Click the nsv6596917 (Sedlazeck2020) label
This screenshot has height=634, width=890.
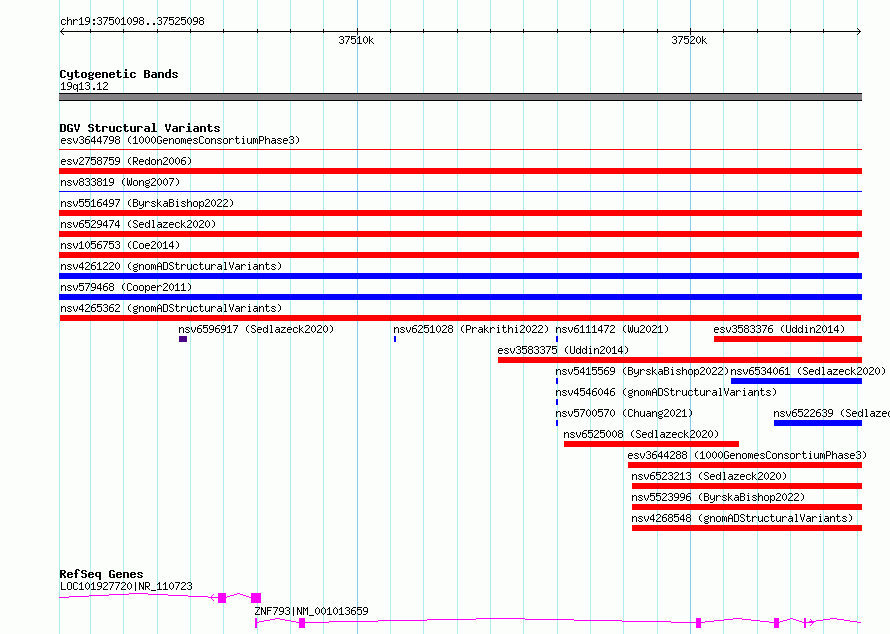[256, 329]
